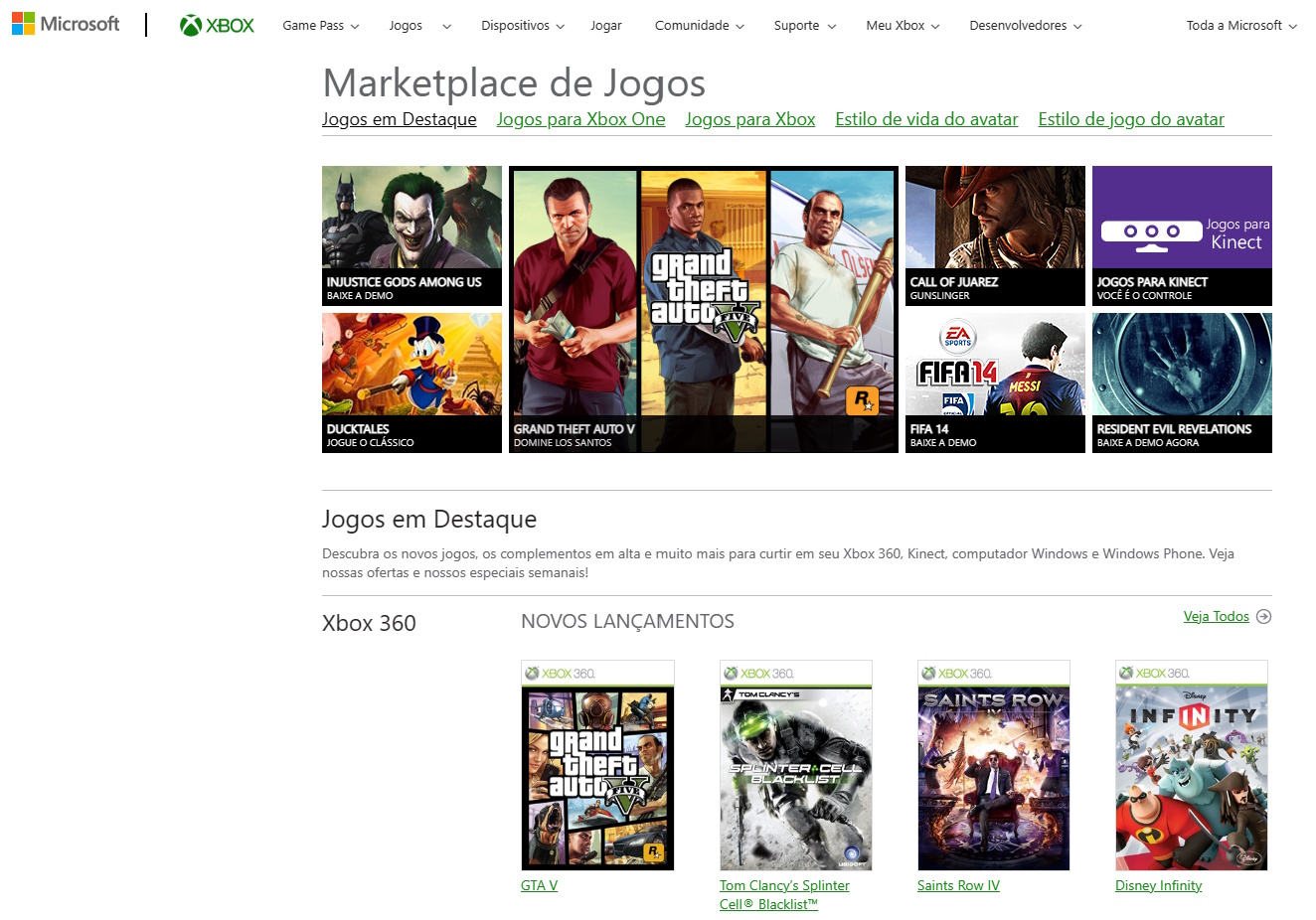1316x920 pixels.
Task: Click the Xbox logo
Action: pos(217,26)
